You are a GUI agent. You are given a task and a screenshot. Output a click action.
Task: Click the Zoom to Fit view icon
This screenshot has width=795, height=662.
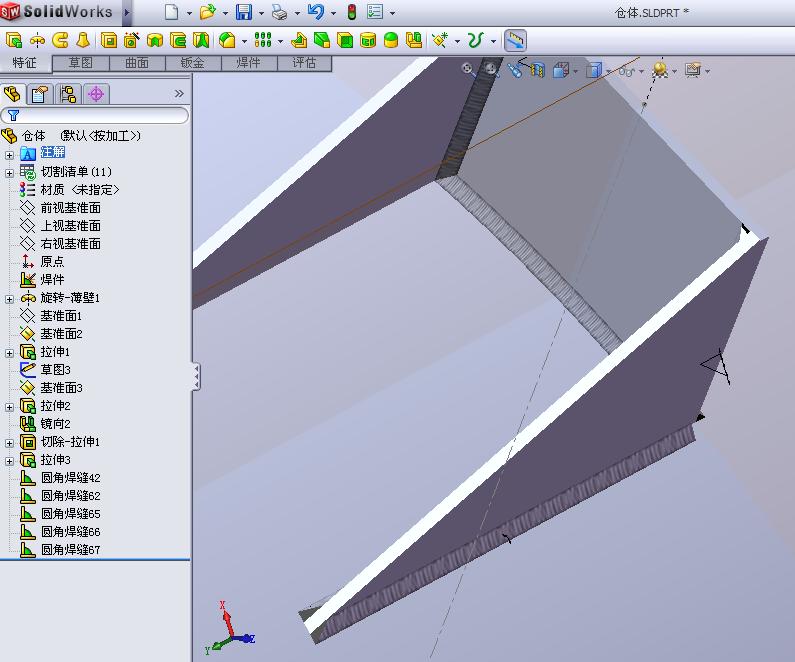point(468,69)
